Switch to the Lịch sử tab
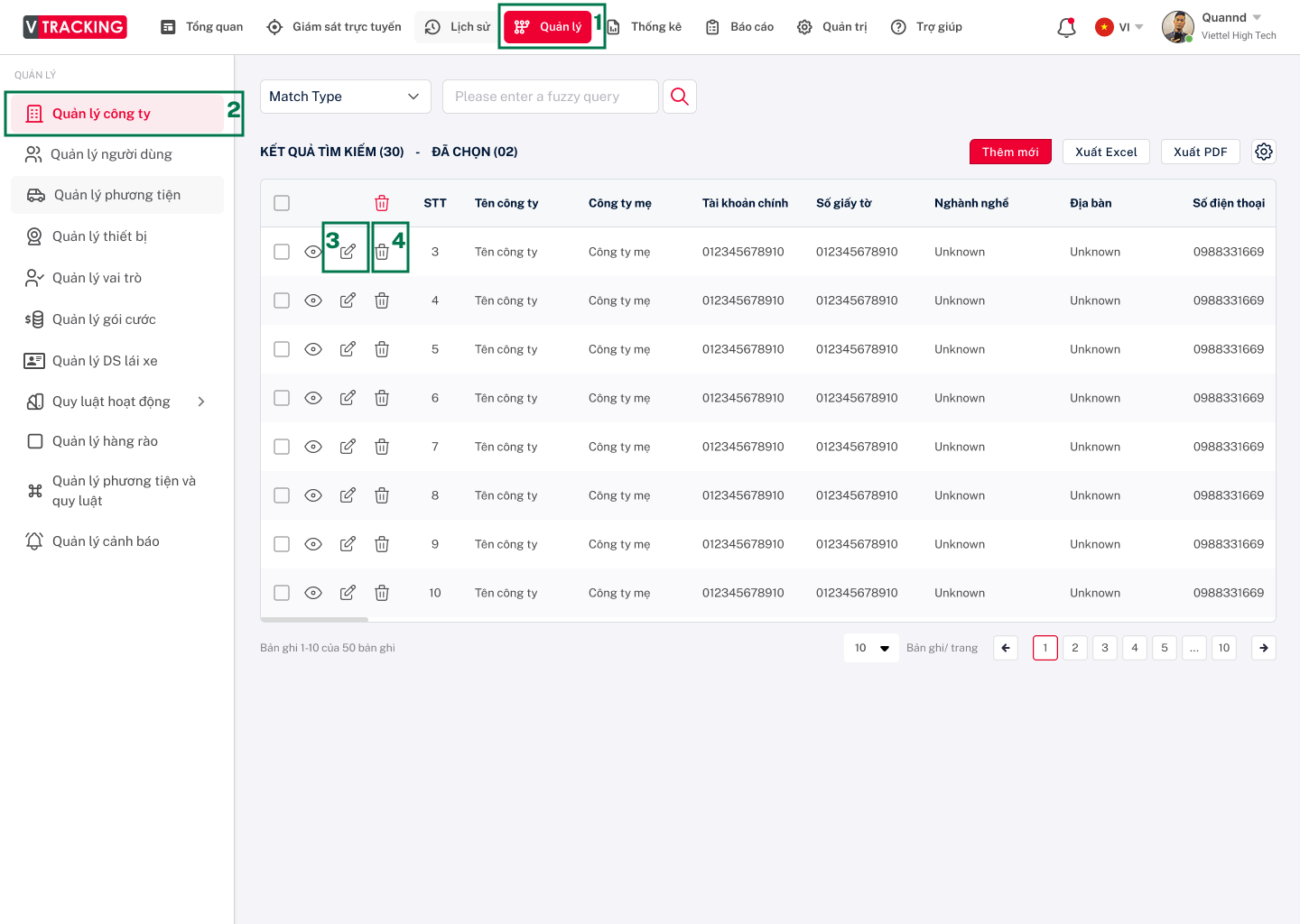Screen dimensions: 1300x924 (458, 27)
